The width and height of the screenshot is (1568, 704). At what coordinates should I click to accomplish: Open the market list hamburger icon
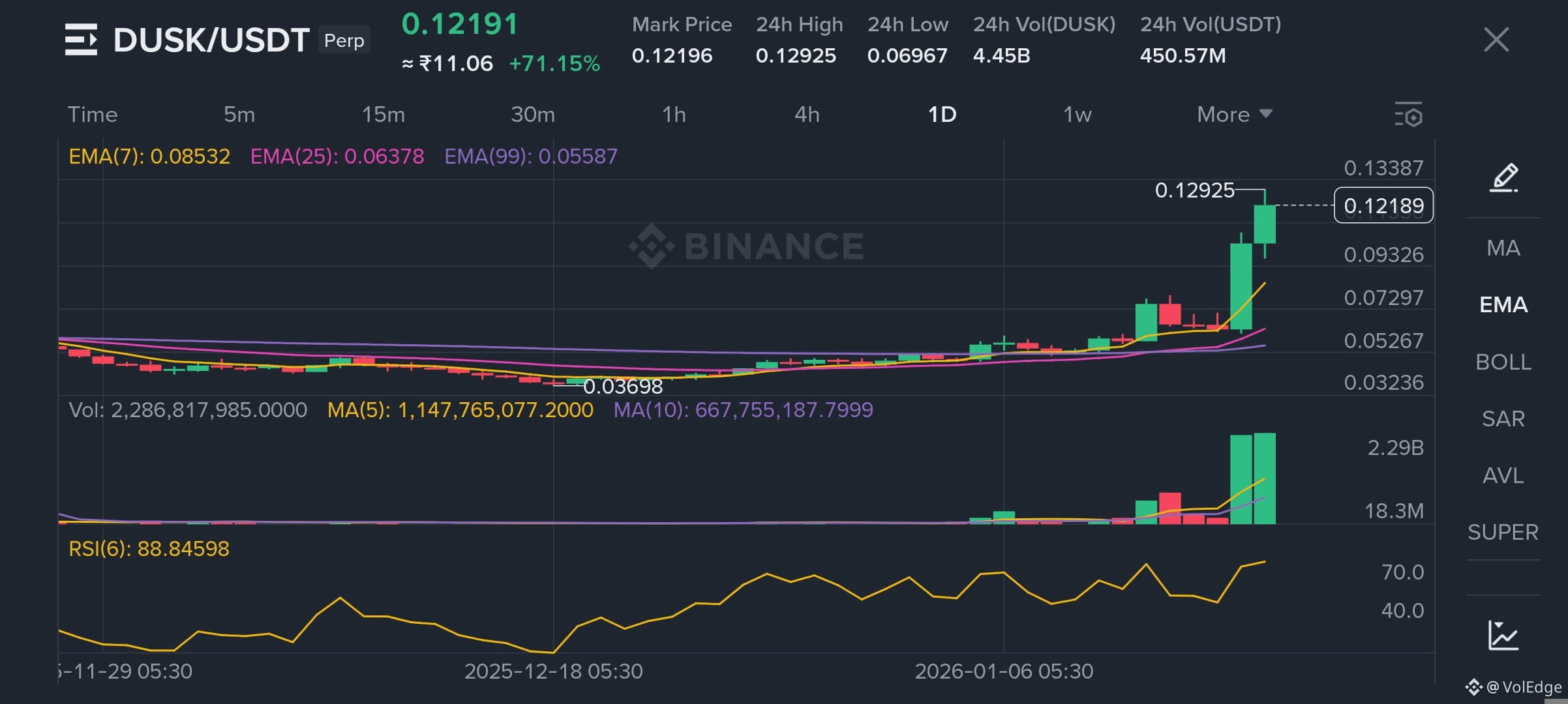click(82, 39)
